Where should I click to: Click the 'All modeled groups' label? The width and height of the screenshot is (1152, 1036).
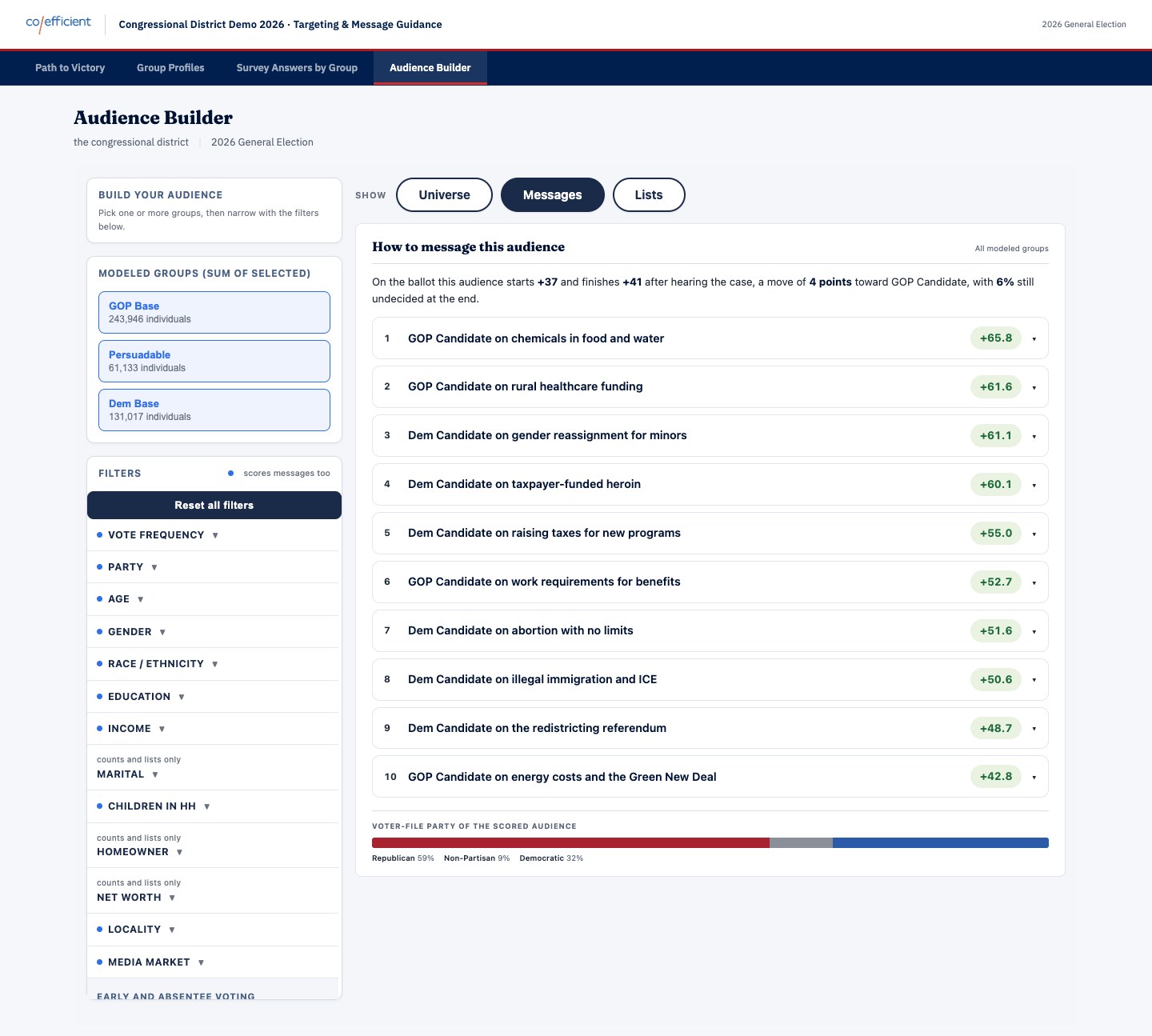pyautogui.click(x=1011, y=249)
